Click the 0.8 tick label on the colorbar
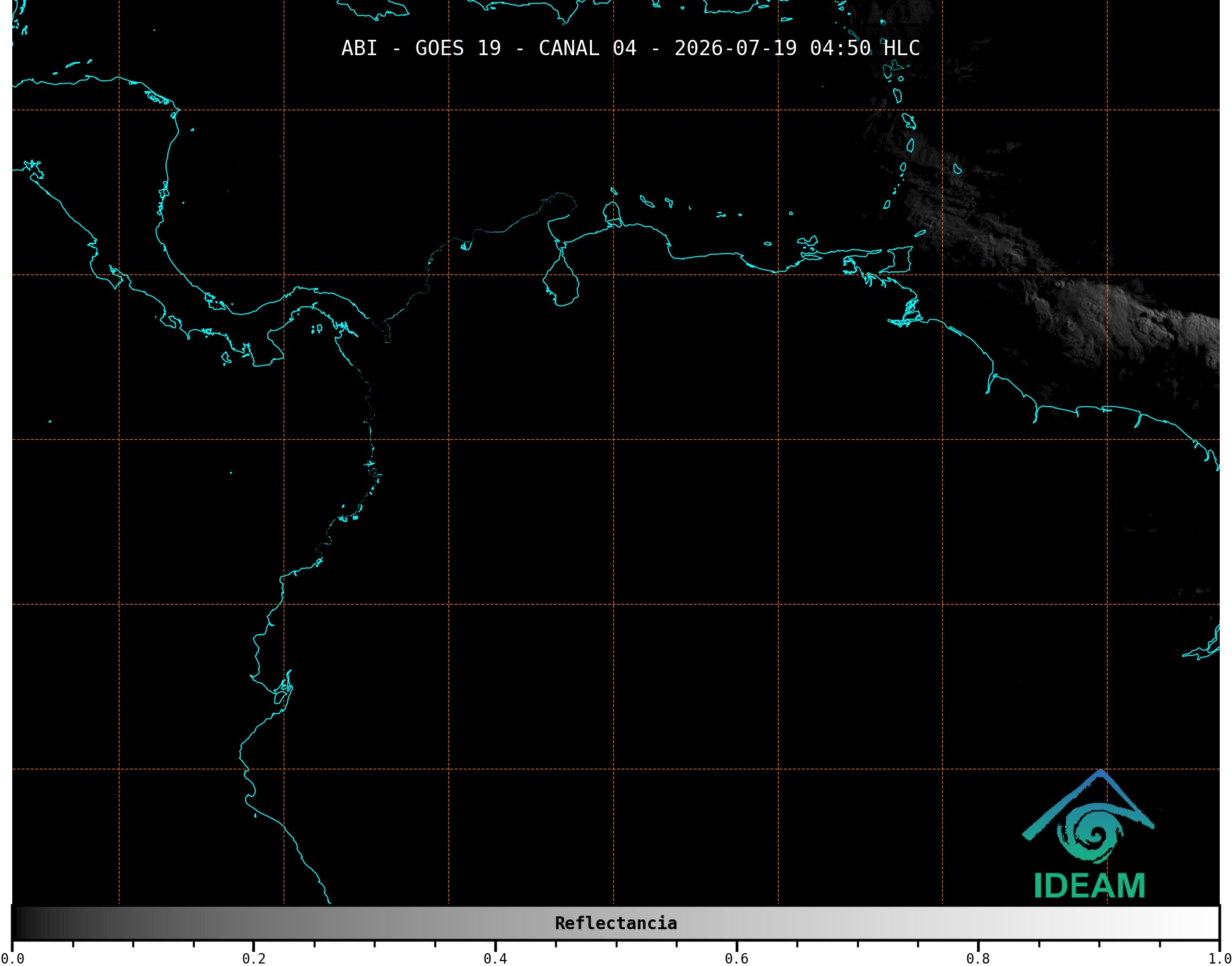The width and height of the screenshot is (1232, 966). [x=978, y=958]
